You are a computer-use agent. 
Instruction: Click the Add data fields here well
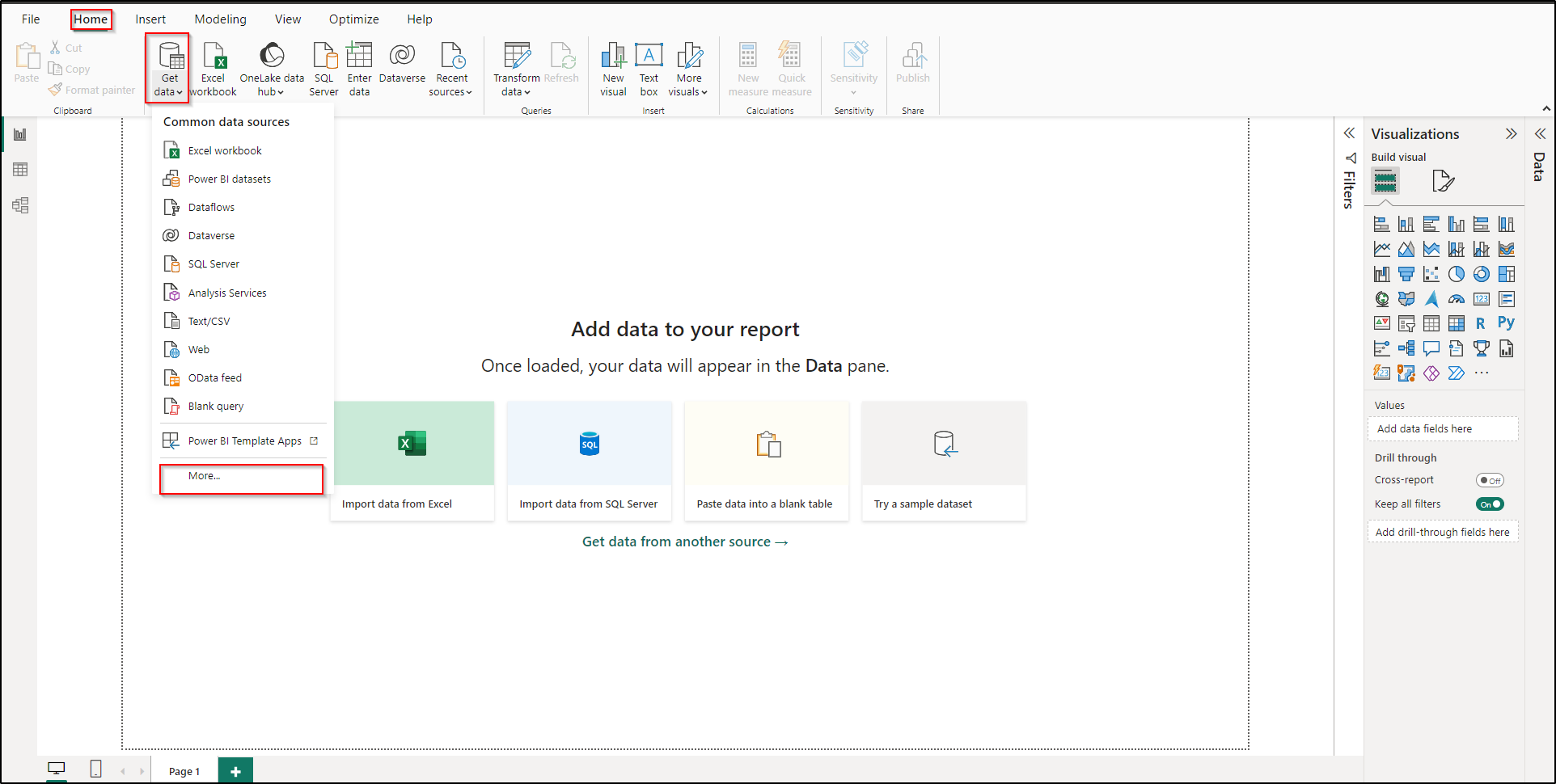pos(1443,429)
